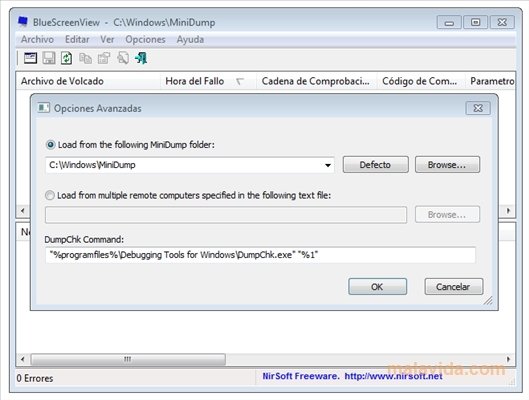Open Advanced Options toolbar icon
This screenshot has width=529, height=400.
point(30,58)
